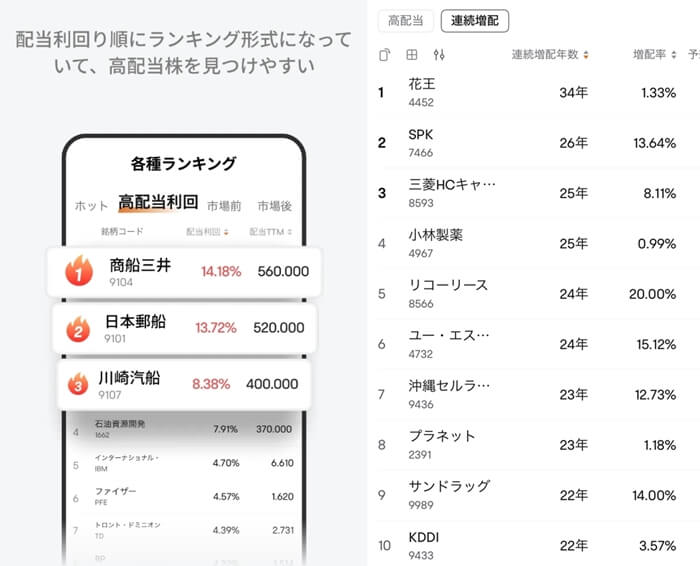Open トロント・ドミニオン TD row
The width and height of the screenshot is (700, 566).
pyautogui.click(x=183, y=530)
